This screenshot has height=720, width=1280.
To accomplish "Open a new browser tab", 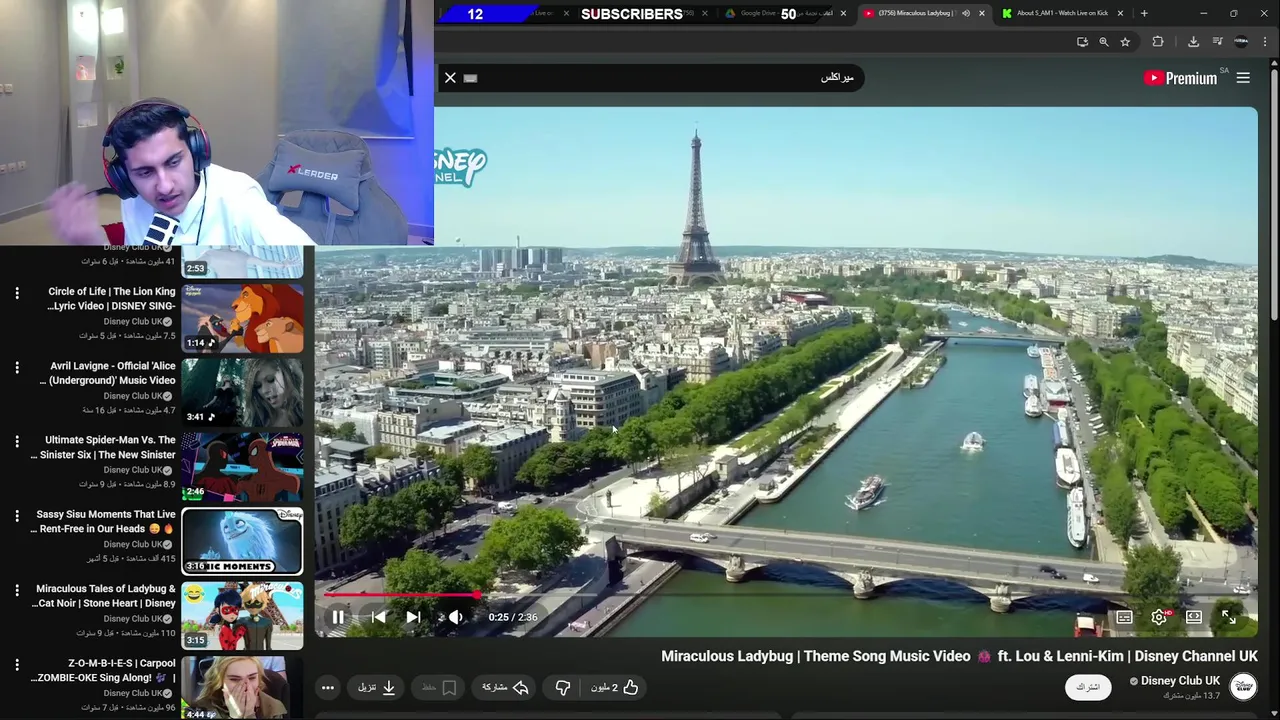I will (1144, 13).
